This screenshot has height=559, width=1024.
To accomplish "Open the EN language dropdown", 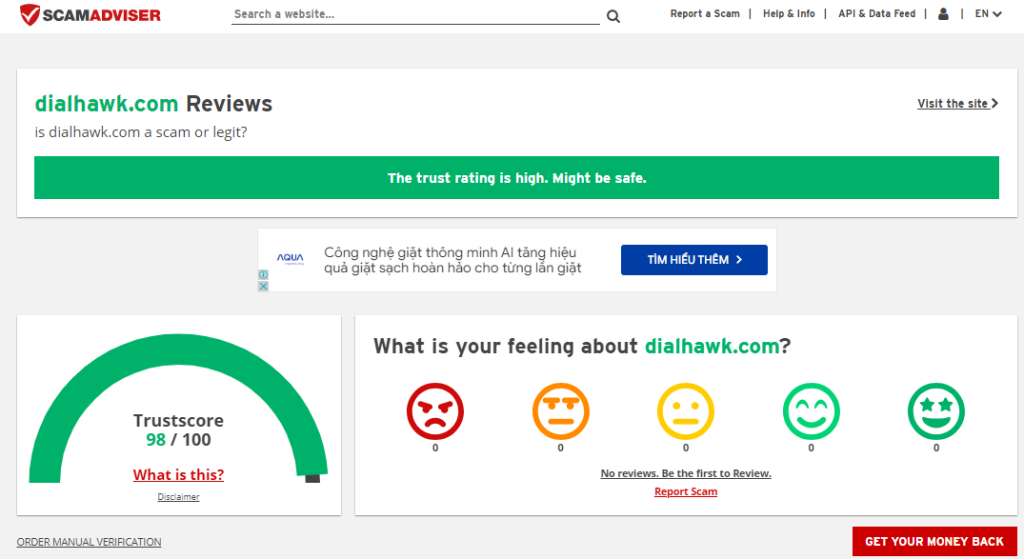I will tap(988, 14).
